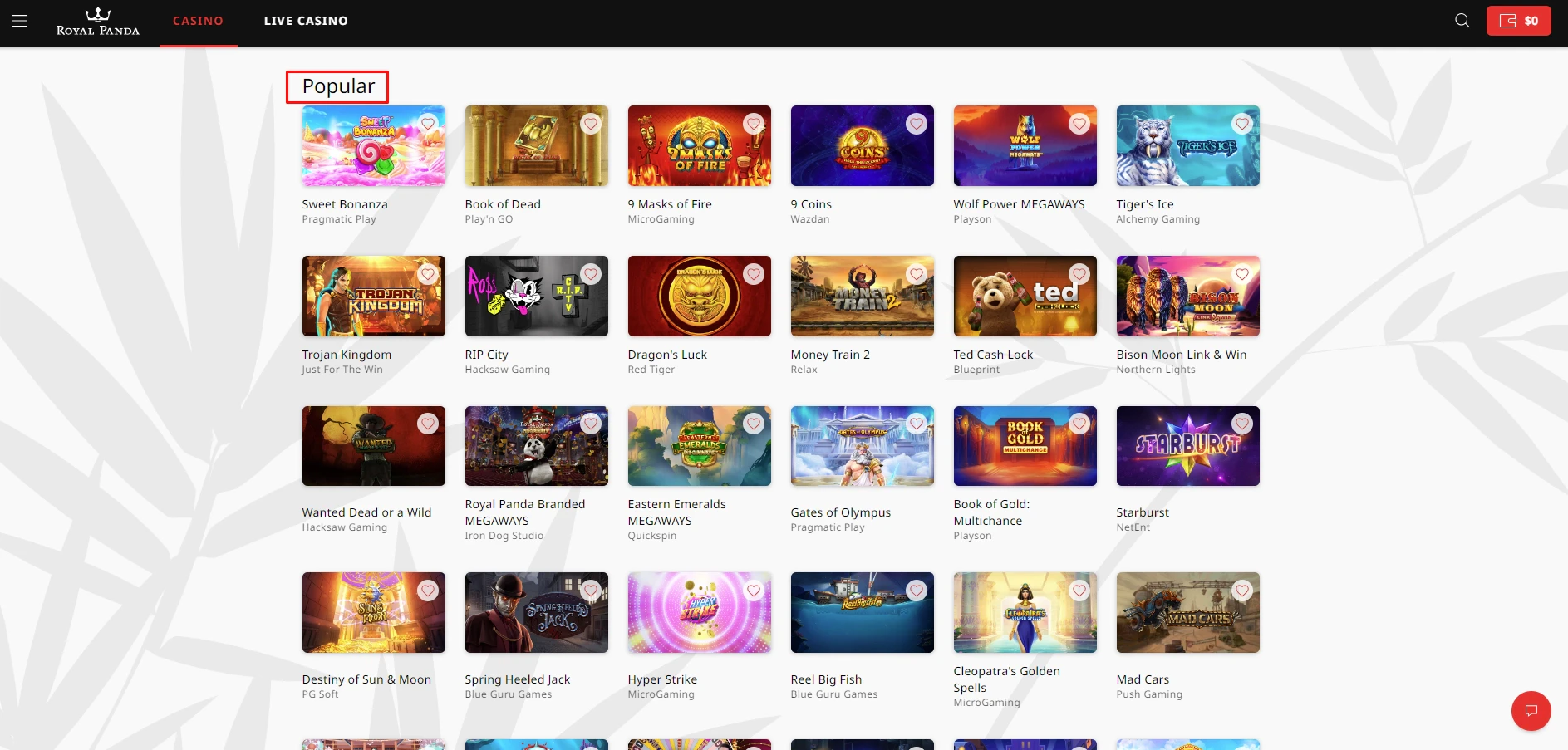This screenshot has height=750, width=1568.
Task: Heart the Bison Moon Link & Win game
Action: [x=1242, y=274]
